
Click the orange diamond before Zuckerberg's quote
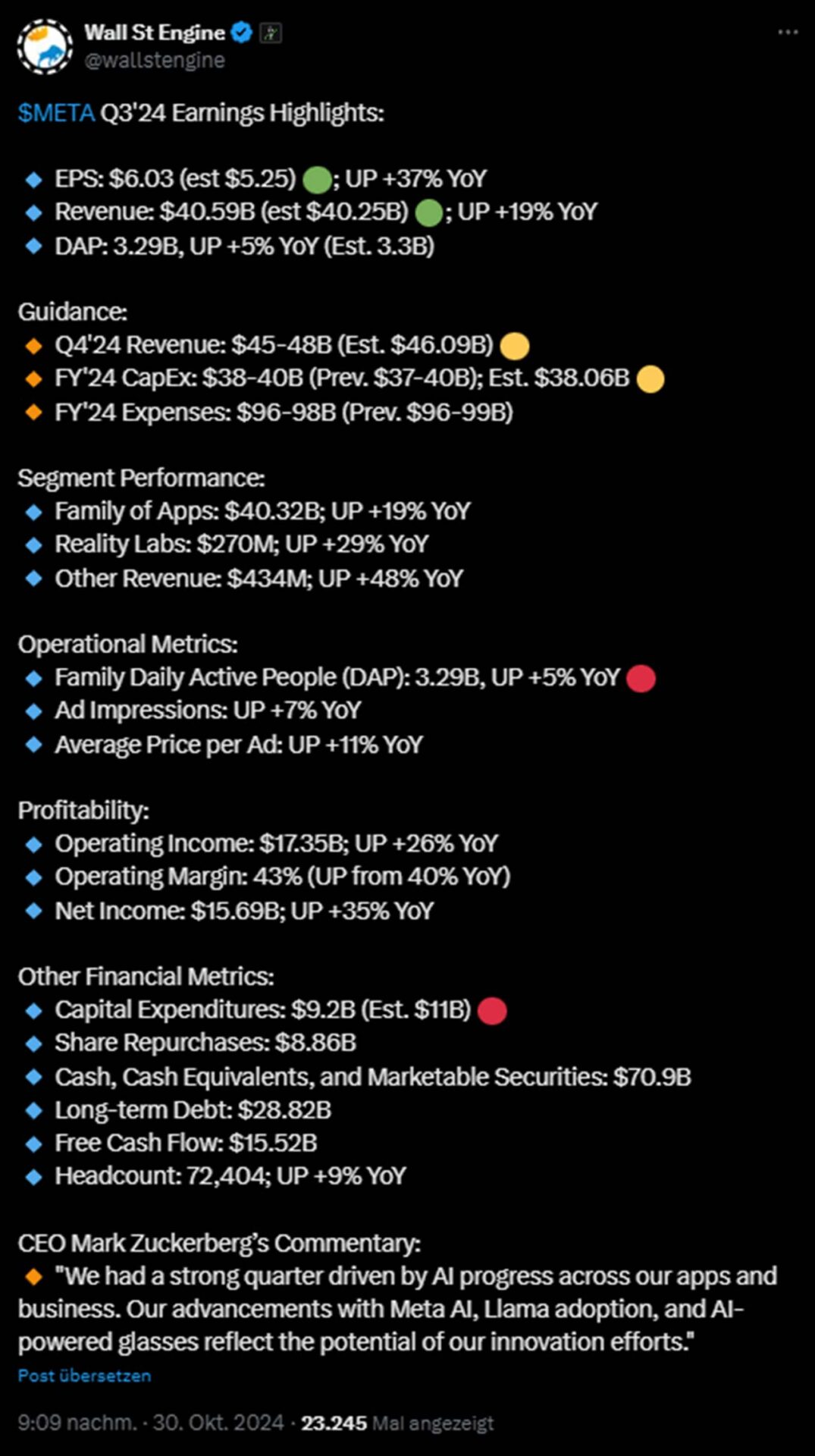pyautogui.click(x=33, y=1277)
